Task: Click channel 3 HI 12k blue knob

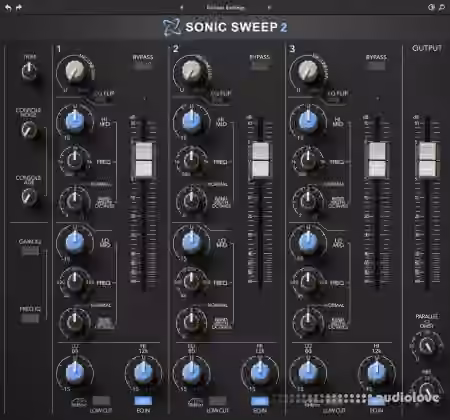Action: pyautogui.click(x=377, y=372)
